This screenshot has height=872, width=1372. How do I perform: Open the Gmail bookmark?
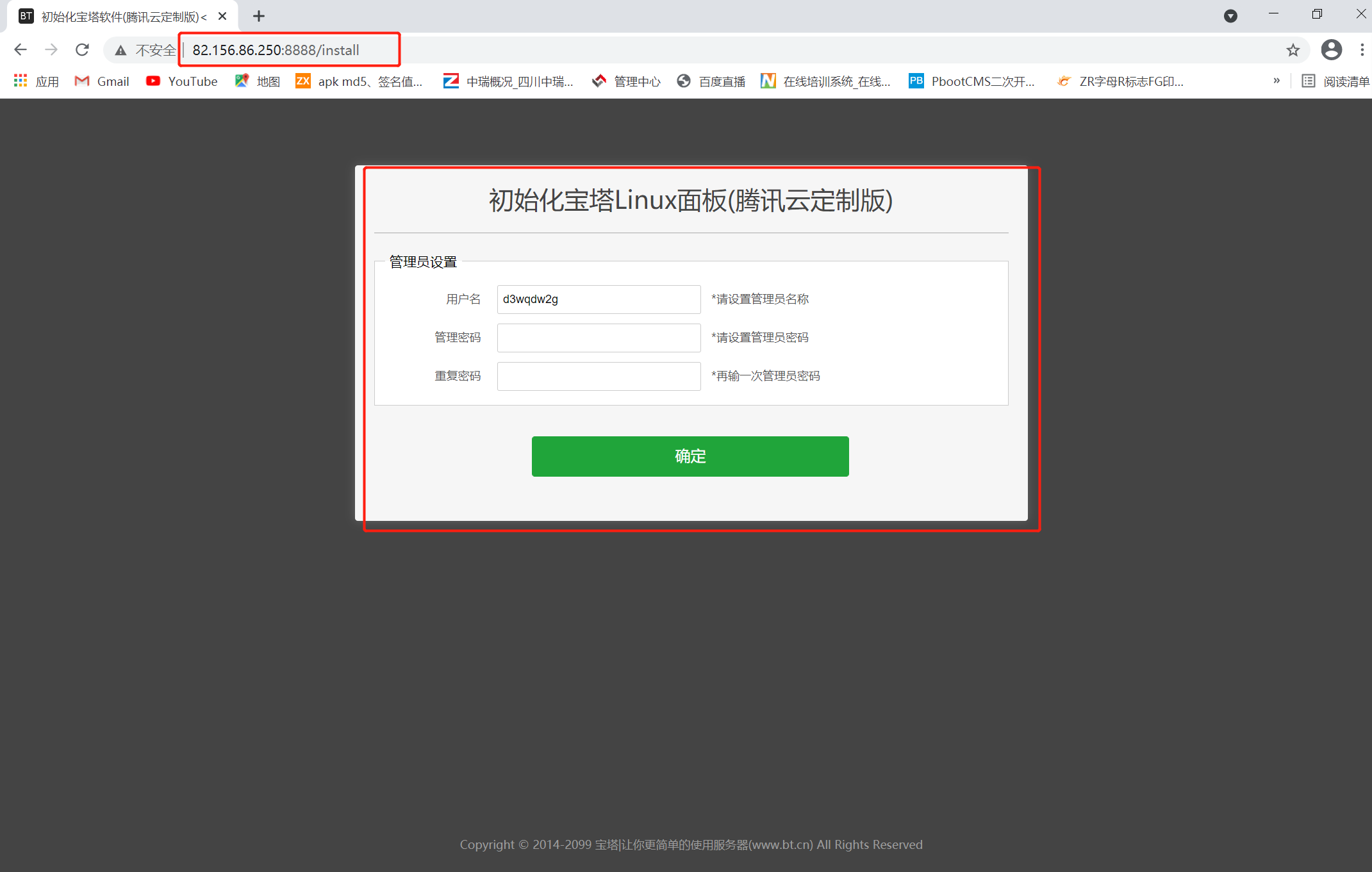[102, 81]
